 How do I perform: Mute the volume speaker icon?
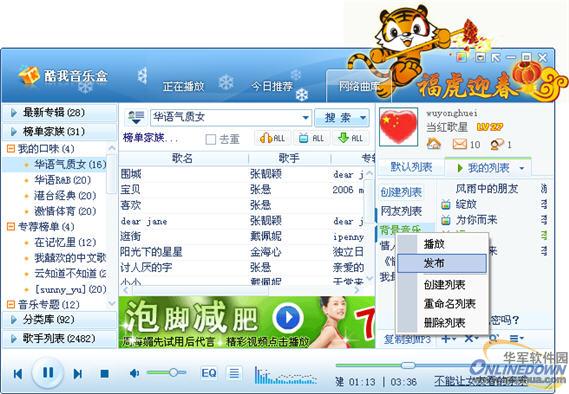(135, 373)
